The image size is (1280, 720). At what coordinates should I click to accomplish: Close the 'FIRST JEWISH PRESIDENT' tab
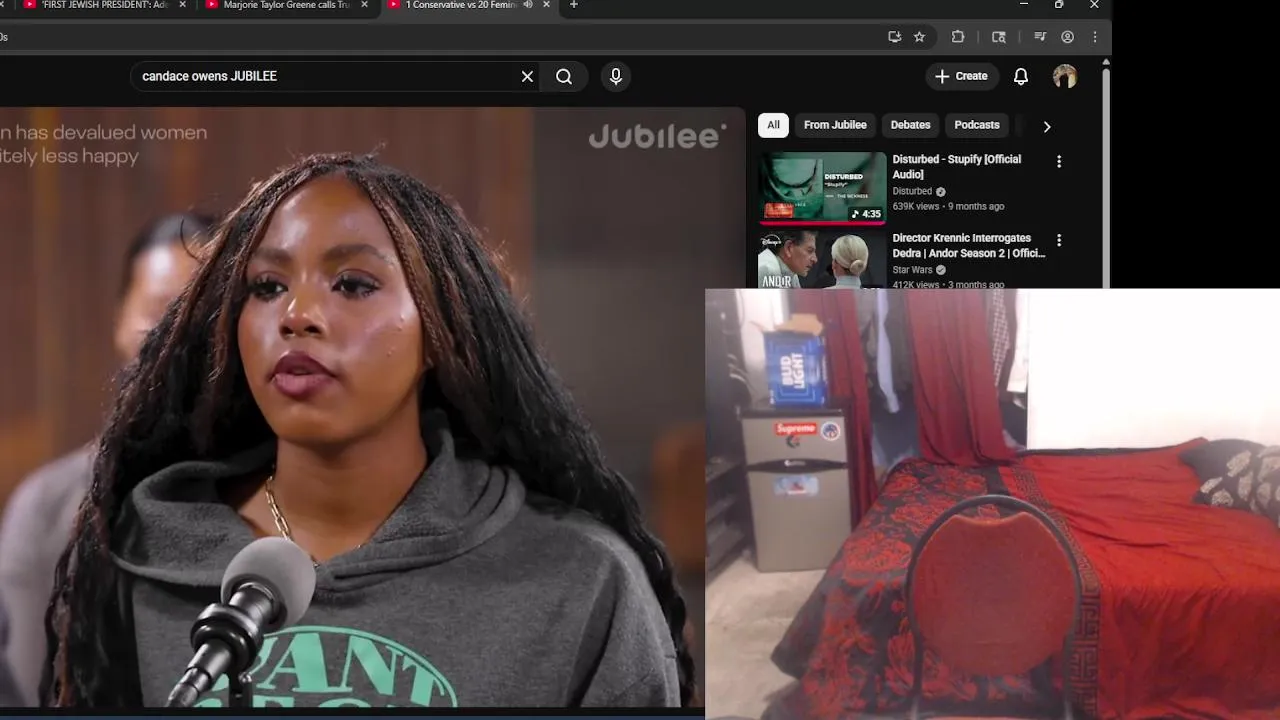[182, 5]
